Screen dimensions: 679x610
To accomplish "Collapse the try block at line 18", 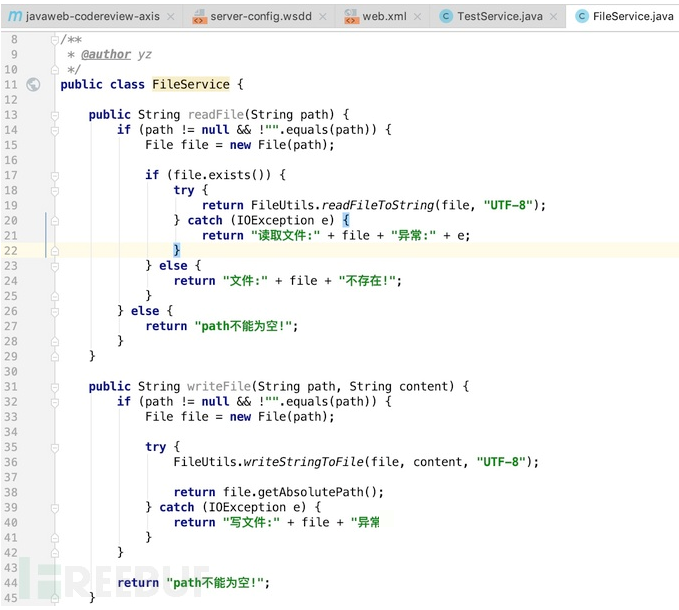I will 55,191.
